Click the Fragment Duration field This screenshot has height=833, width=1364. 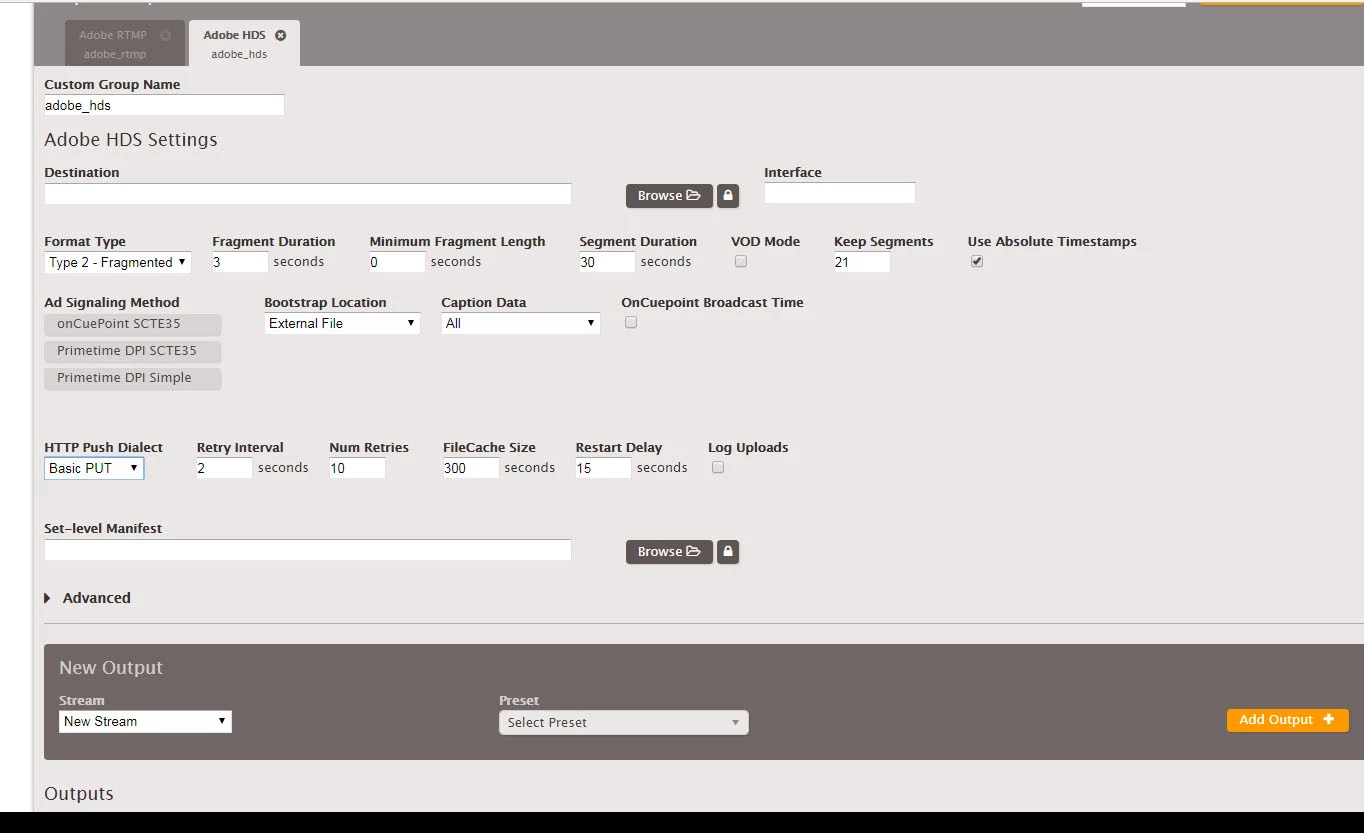pos(240,262)
